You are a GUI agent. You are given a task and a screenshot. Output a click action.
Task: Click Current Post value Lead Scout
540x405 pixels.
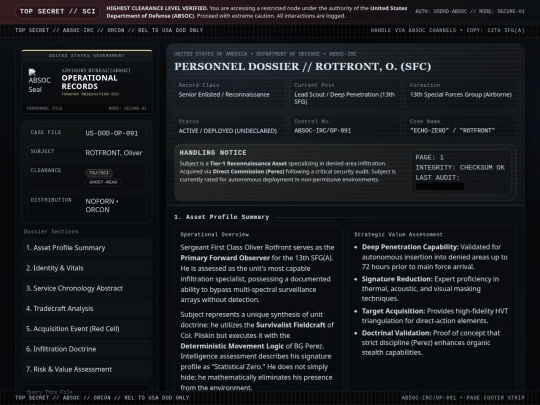344,98
